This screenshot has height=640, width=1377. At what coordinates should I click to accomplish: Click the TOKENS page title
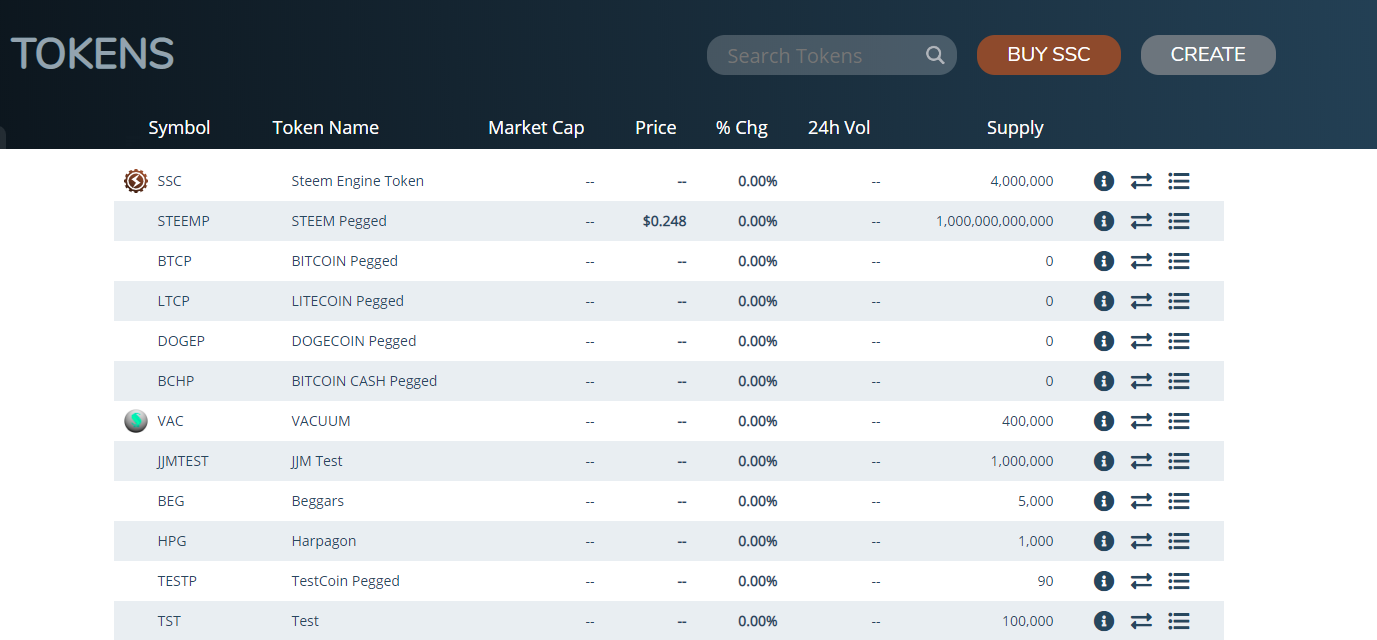(92, 54)
